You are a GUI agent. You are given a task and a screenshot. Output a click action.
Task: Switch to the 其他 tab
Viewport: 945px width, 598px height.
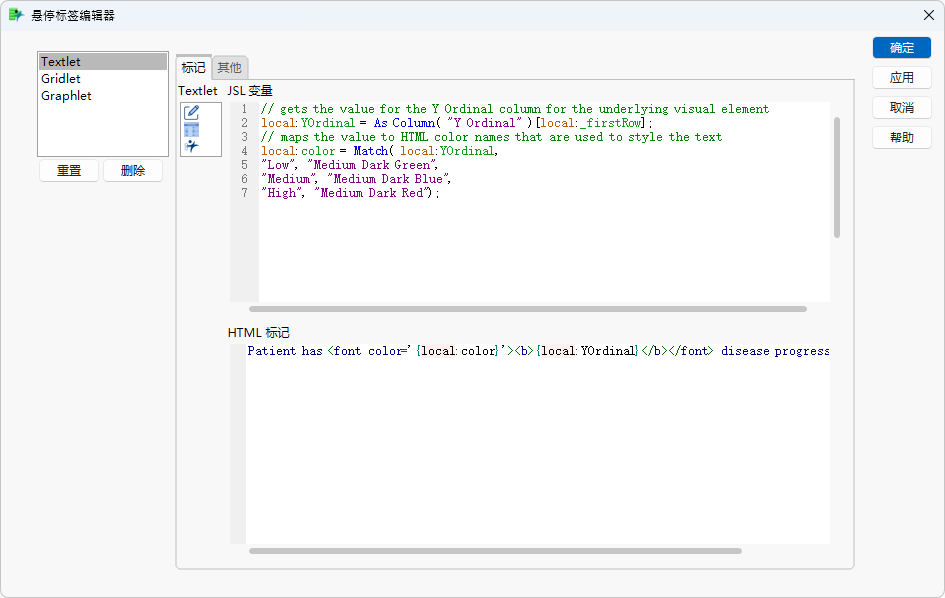coord(230,68)
